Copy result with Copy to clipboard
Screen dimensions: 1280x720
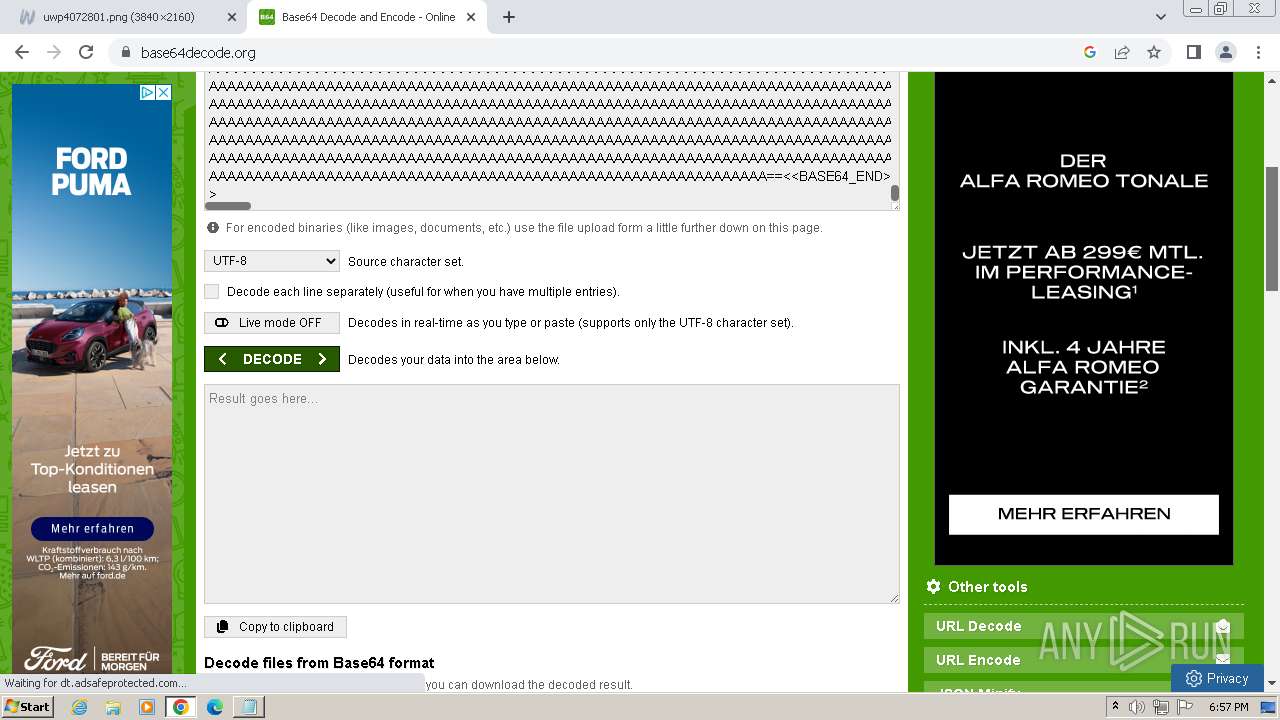click(275, 627)
